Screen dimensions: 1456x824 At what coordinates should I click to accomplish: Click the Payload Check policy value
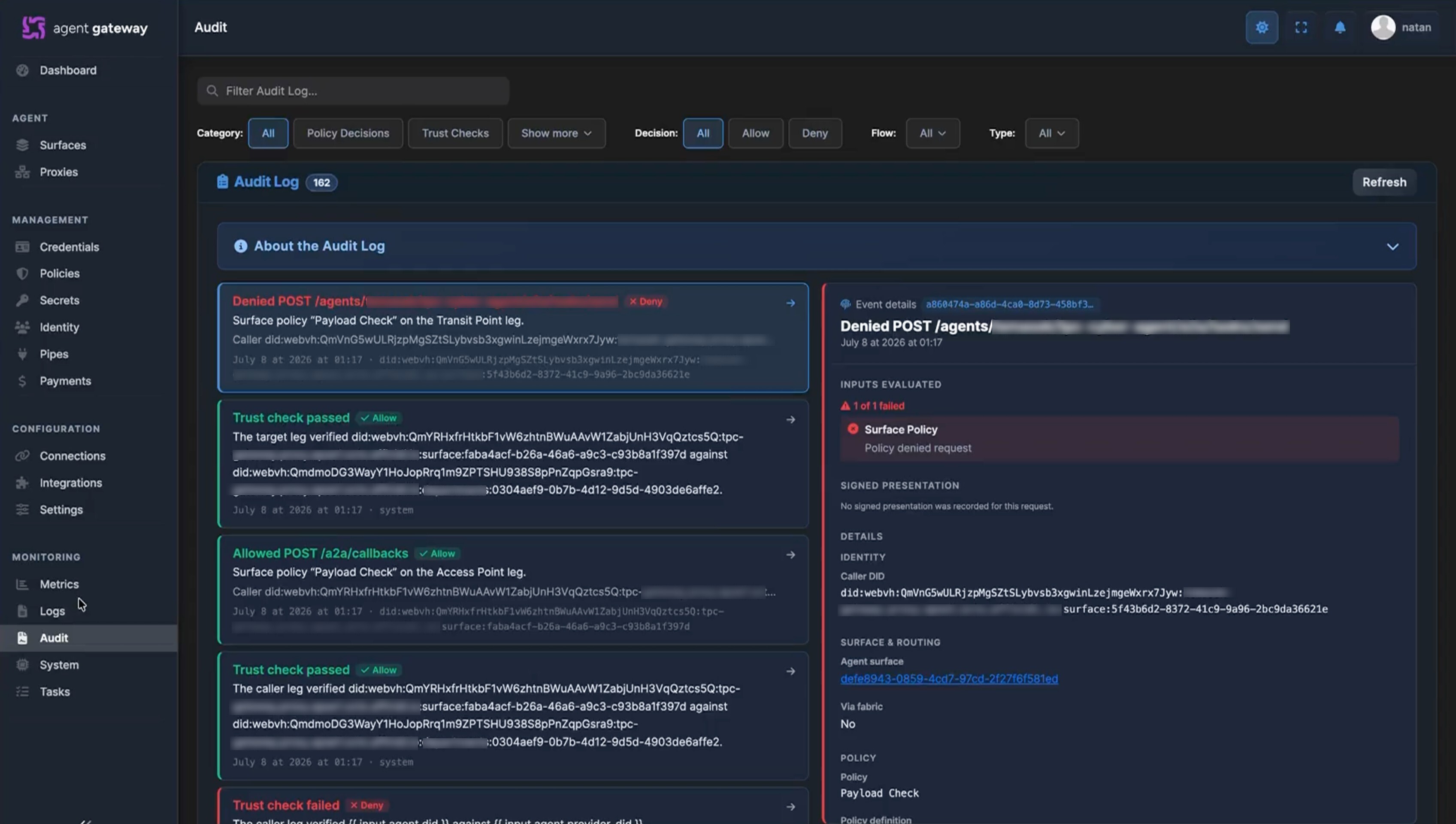(x=879, y=793)
